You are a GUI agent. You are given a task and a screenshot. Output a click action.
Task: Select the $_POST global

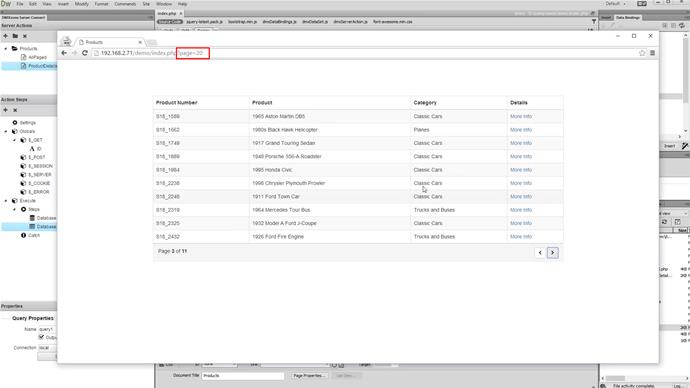(33, 157)
